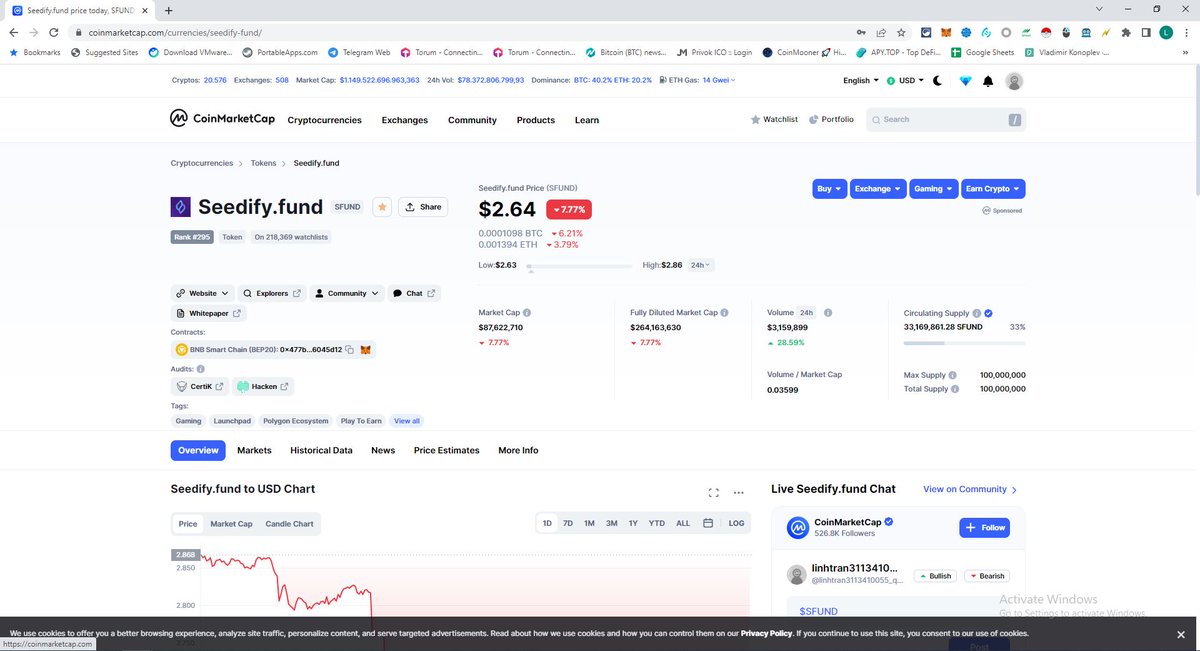Viewport: 1200px width, 651px height.
Task: Open the Historical Data tab
Action: pyautogui.click(x=321, y=450)
